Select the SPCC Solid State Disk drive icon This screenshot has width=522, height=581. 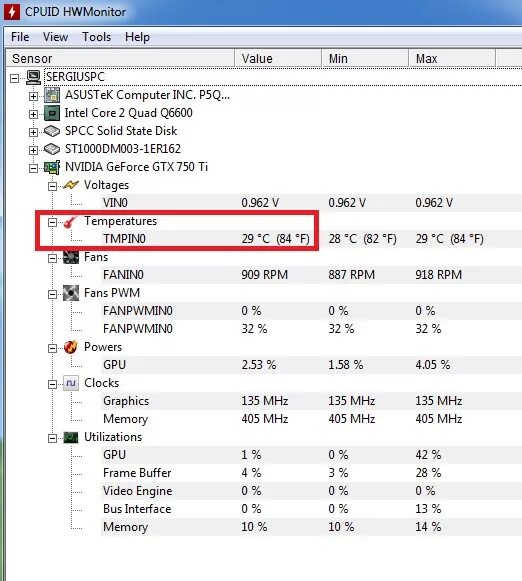52,131
